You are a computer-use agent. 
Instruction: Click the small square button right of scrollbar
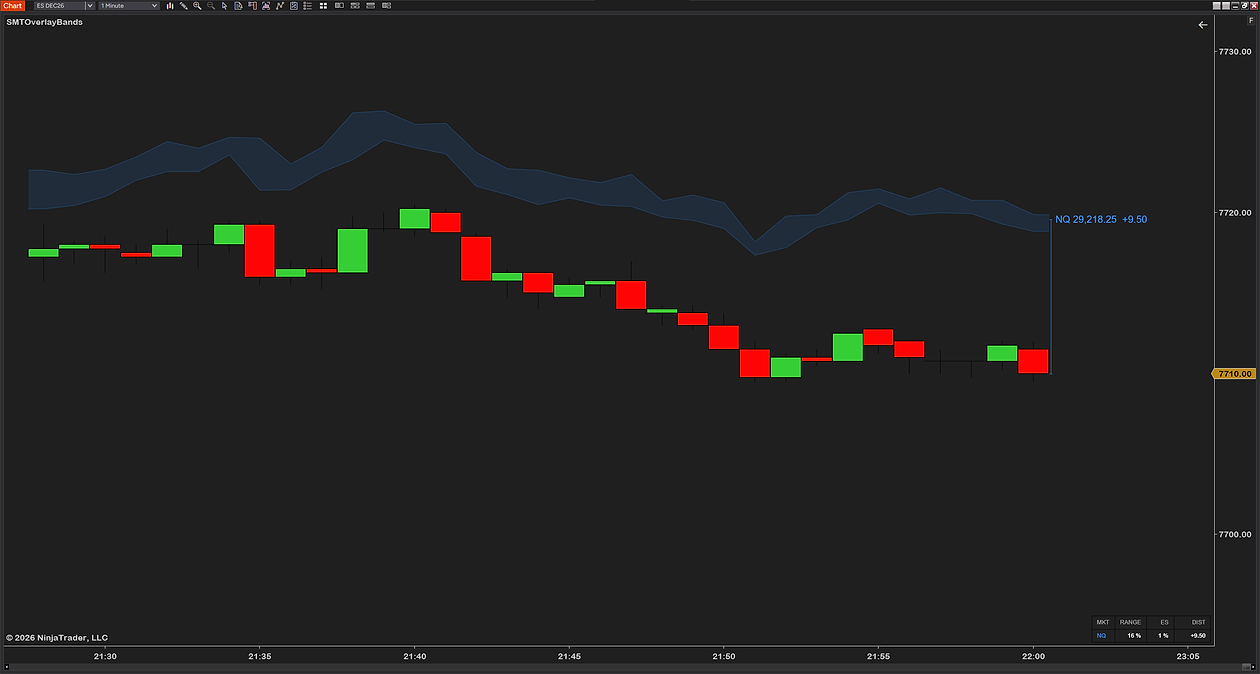[x=1253, y=667]
